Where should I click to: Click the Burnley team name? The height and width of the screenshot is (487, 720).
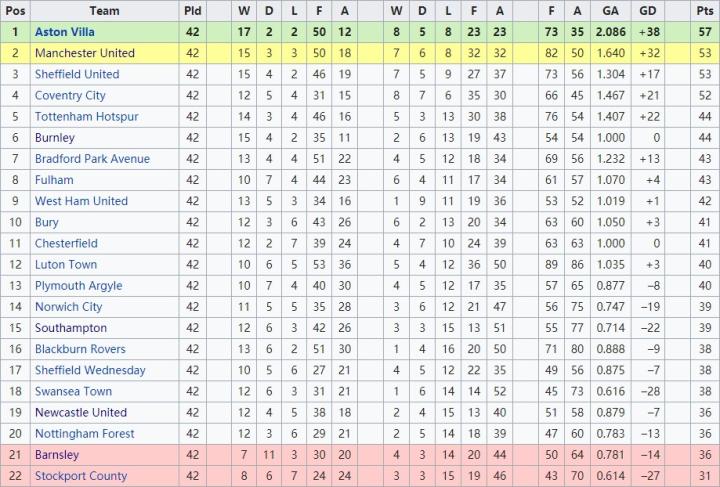pos(55,138)
